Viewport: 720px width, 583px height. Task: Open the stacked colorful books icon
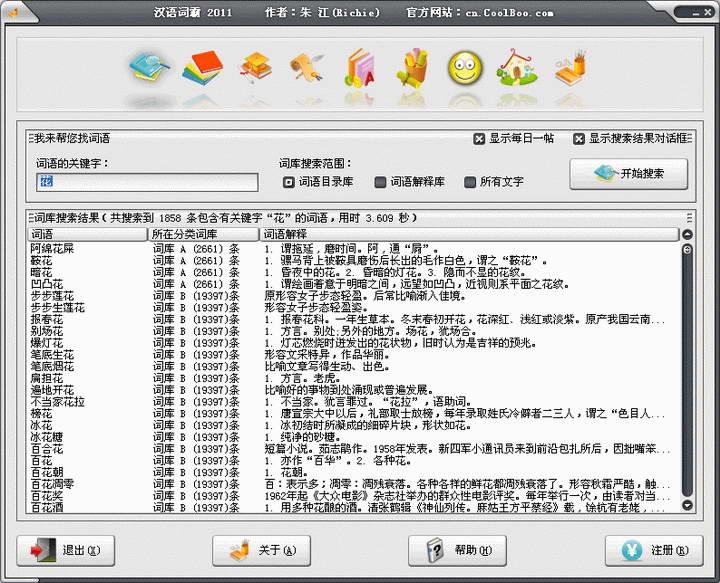pyautogui.click(x=203, y=68)
